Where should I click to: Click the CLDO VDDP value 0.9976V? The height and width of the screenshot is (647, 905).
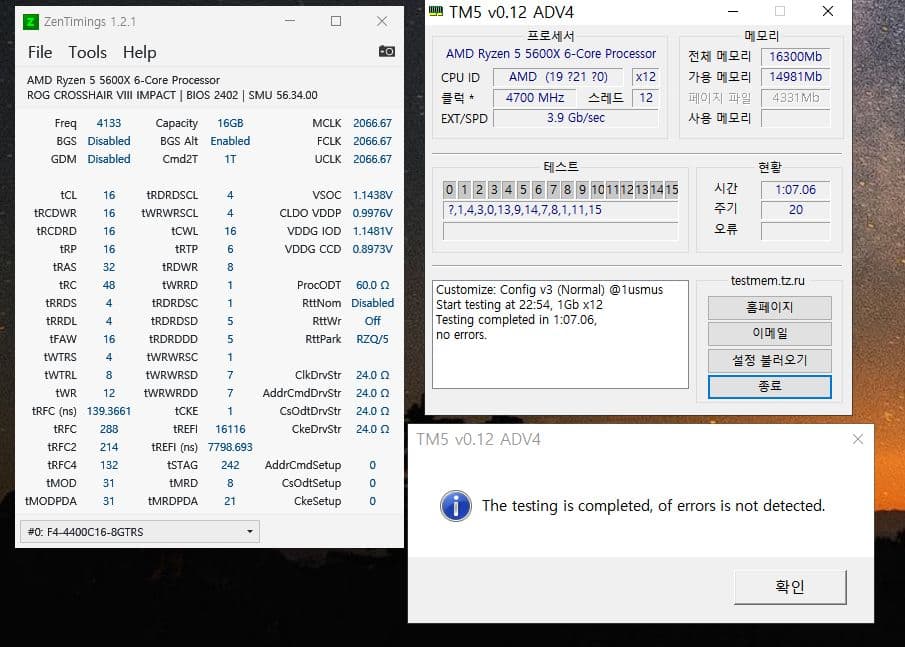click(372, 214)
